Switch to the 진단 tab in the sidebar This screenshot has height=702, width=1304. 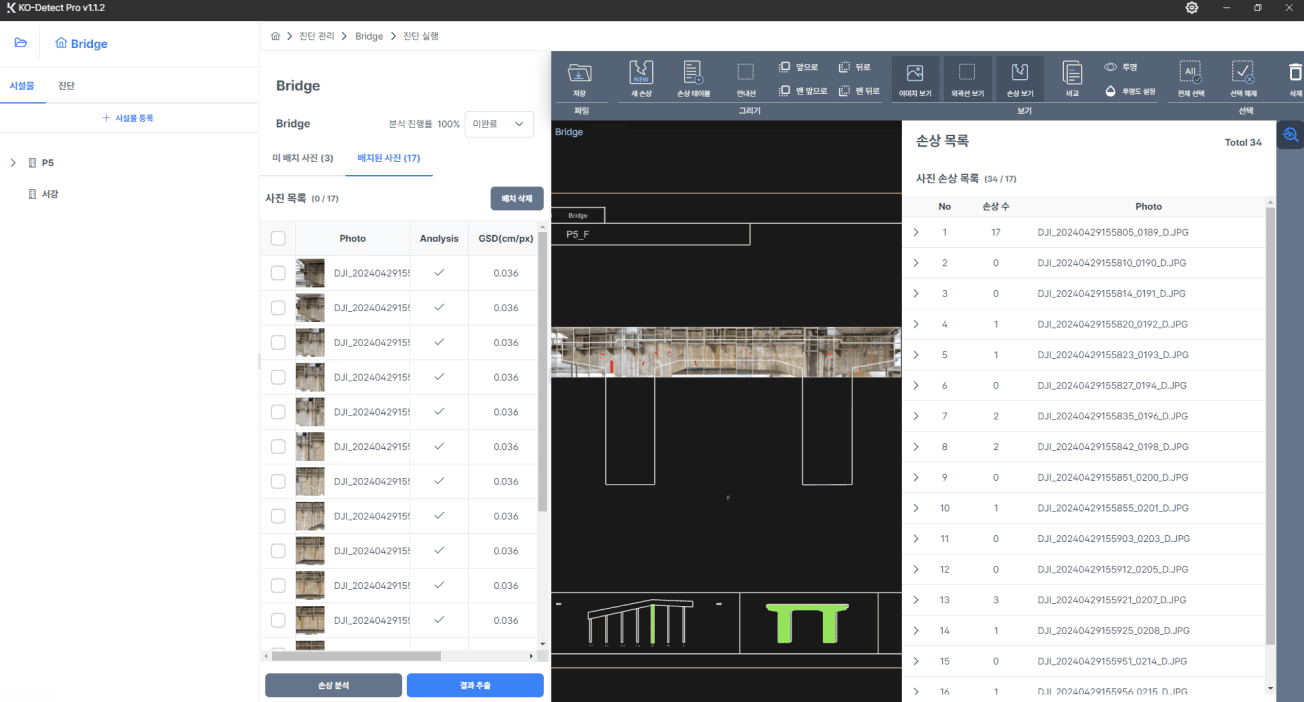[66, 86]
